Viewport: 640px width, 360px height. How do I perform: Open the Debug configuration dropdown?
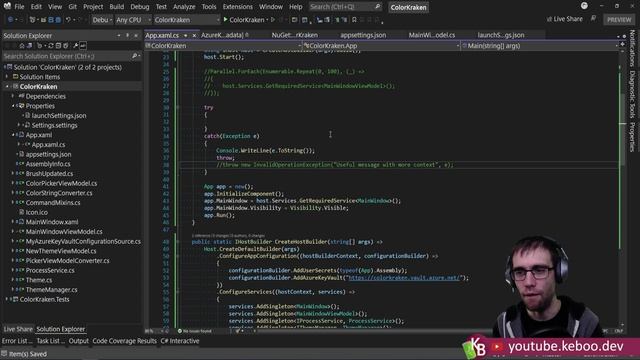click(x=102, y=20)
